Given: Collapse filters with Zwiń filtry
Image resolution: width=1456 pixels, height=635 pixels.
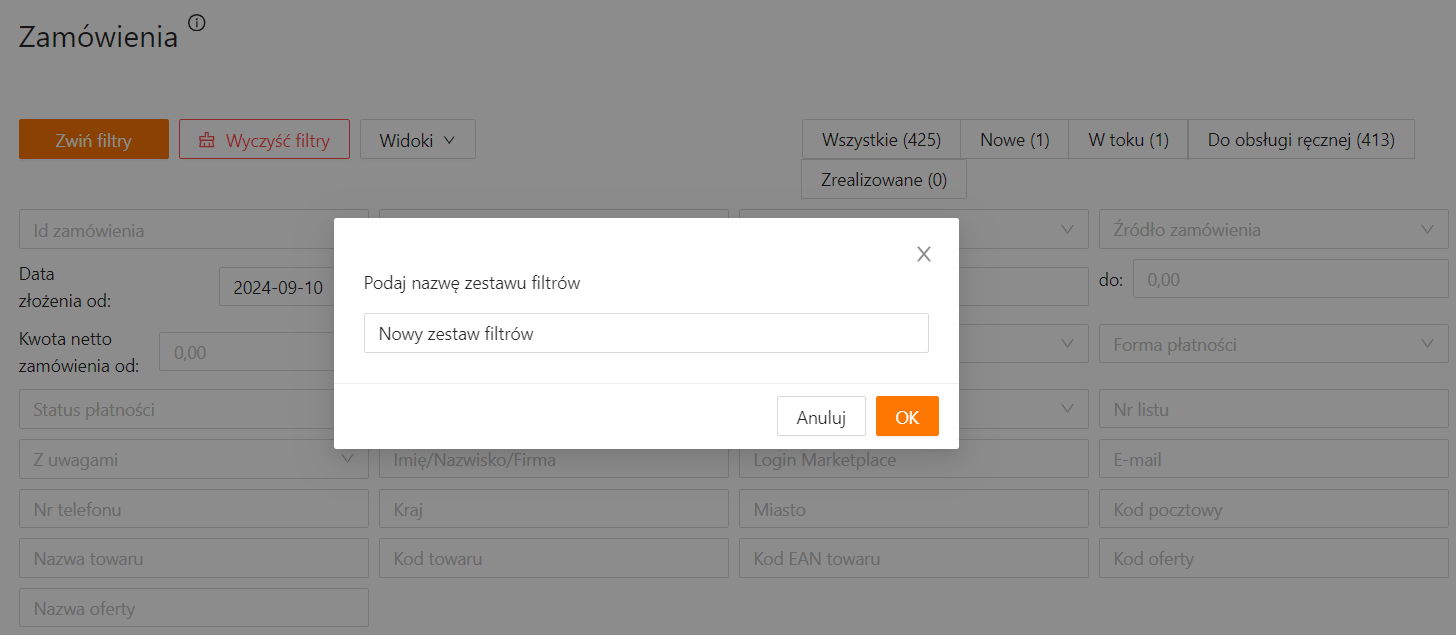Looking at the screenshot, I should [x=93, y=140].
